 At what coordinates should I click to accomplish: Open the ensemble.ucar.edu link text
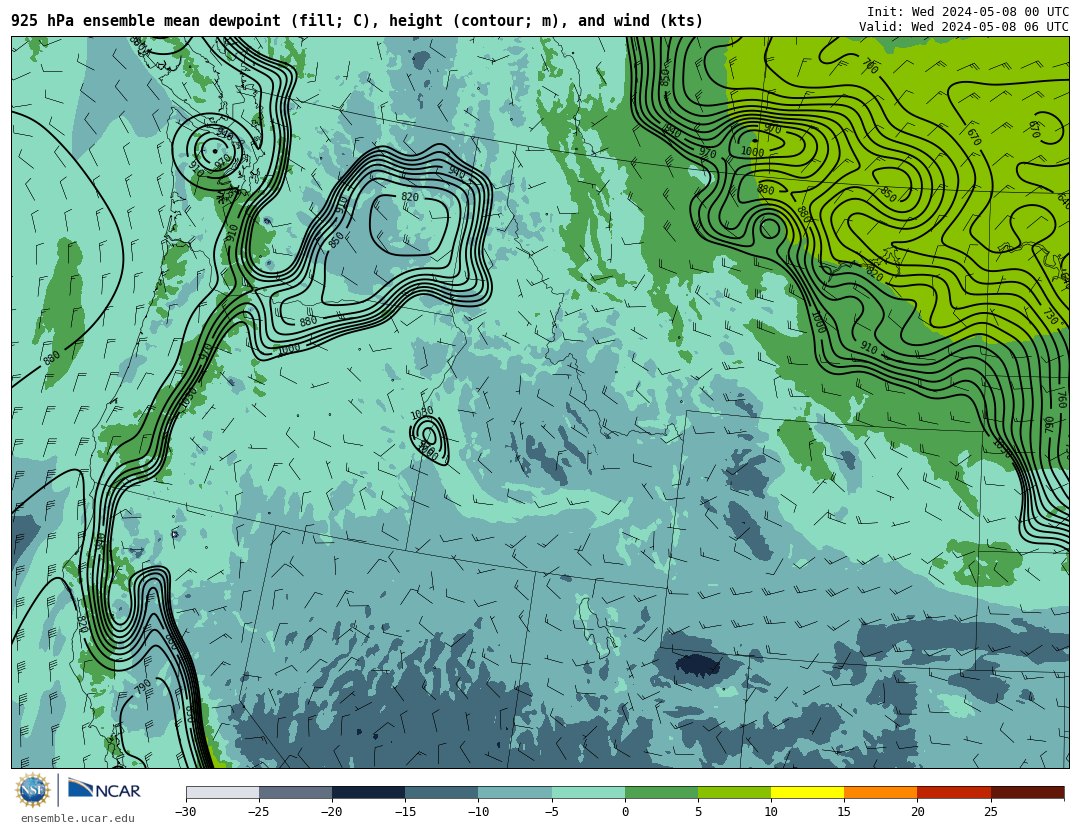[x=77, y=819]
